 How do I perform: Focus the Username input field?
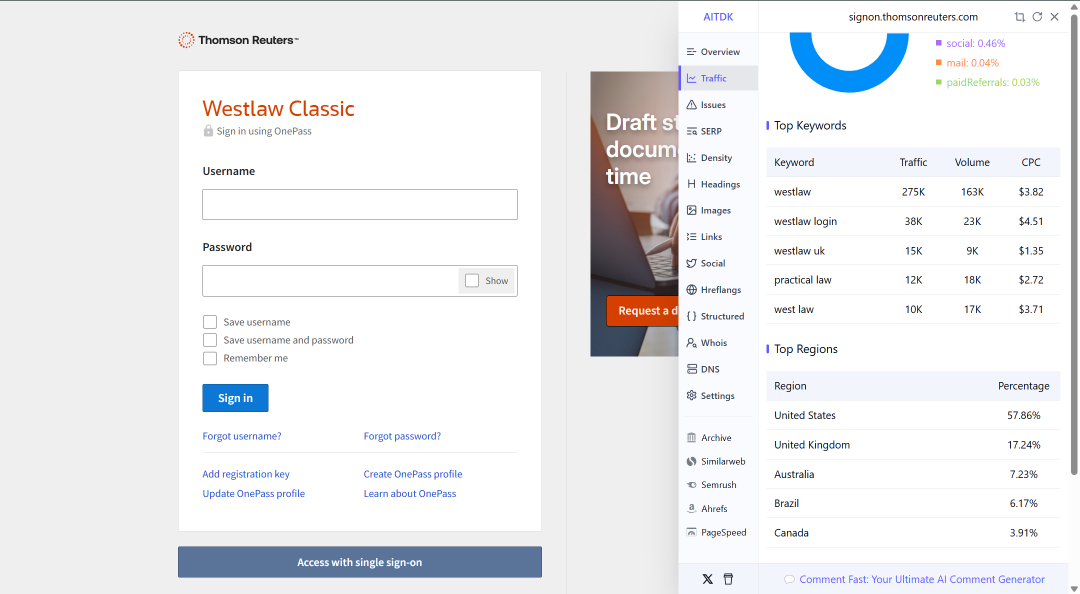pyautogui.click(x=360, y=205)
